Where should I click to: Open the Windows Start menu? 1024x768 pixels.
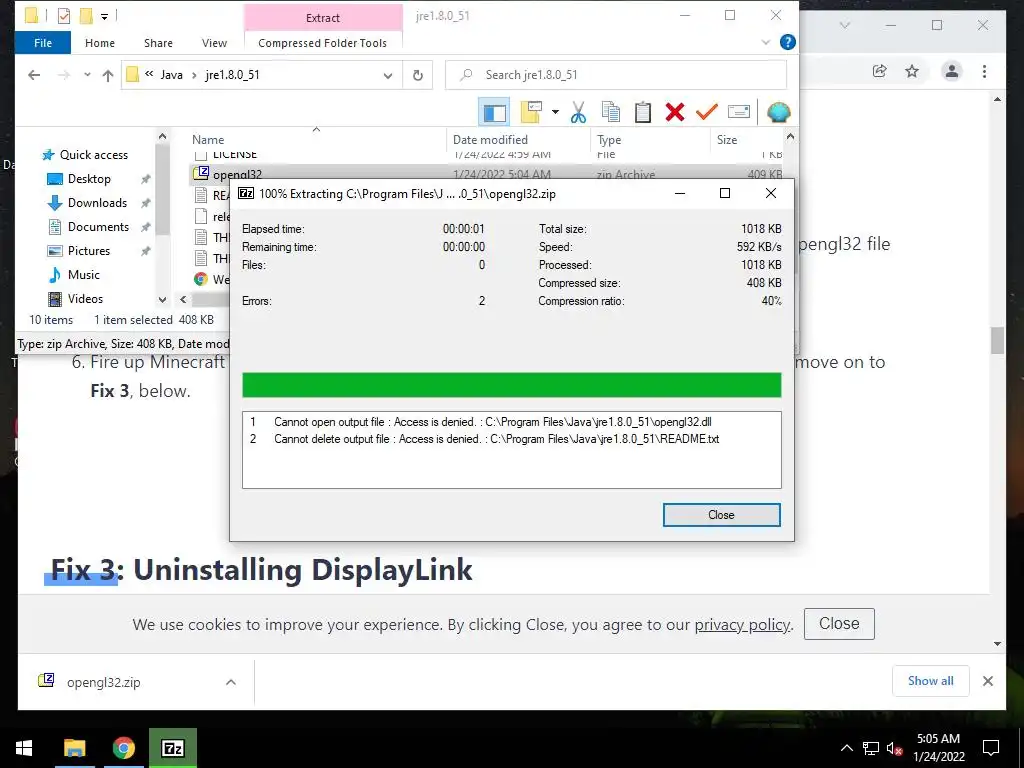tap(24, 748)
